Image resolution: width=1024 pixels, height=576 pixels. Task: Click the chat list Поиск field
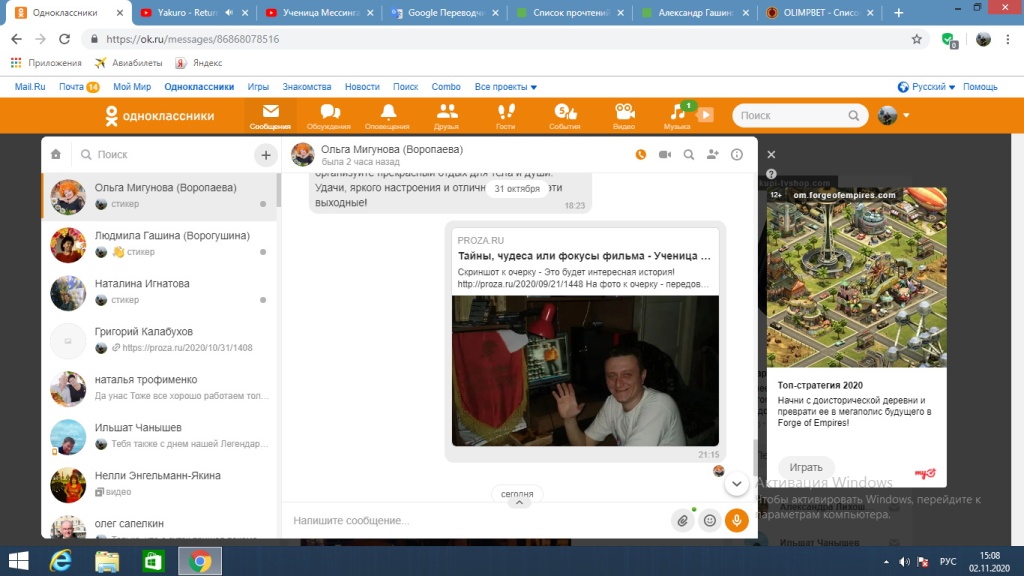[x=163, y=155]
